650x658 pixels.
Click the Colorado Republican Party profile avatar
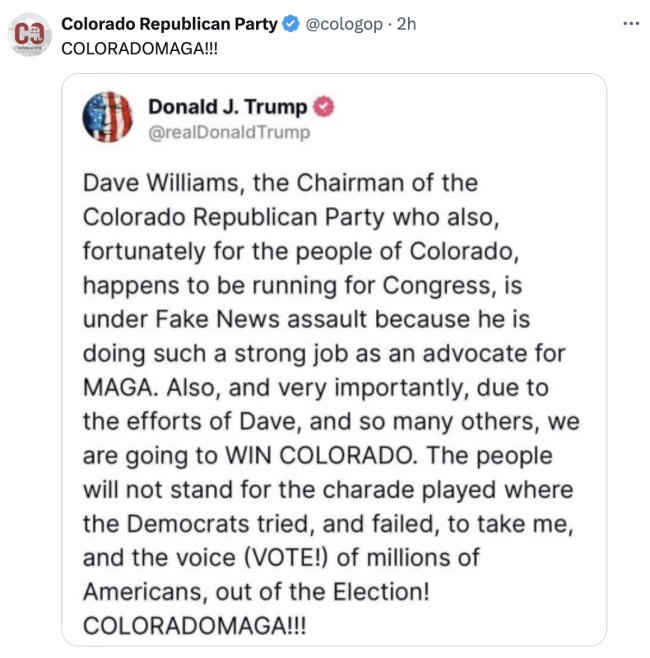(30, 35)
